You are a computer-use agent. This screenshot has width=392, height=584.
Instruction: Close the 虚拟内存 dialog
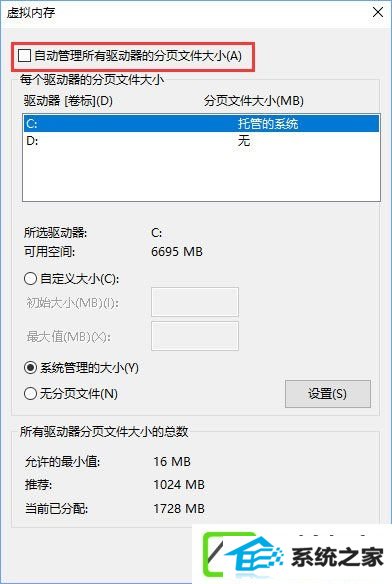[378, 12]
